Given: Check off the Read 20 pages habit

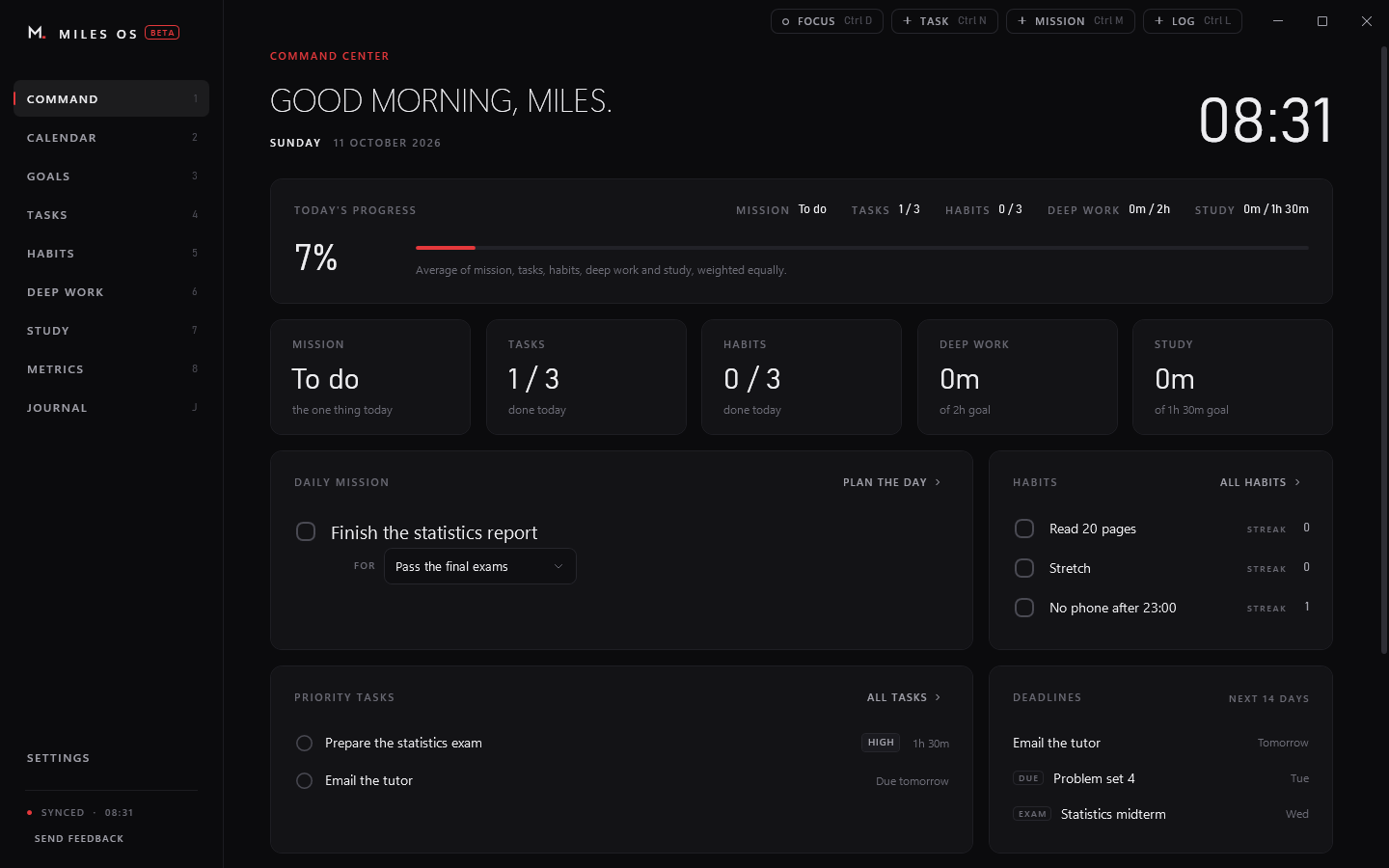Looking at the screenshot, I should [1024, 529].
